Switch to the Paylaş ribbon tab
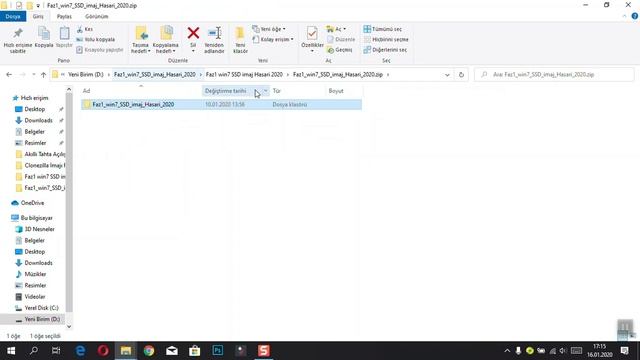This screenshot has width=640, height=360. pos(64,17)
